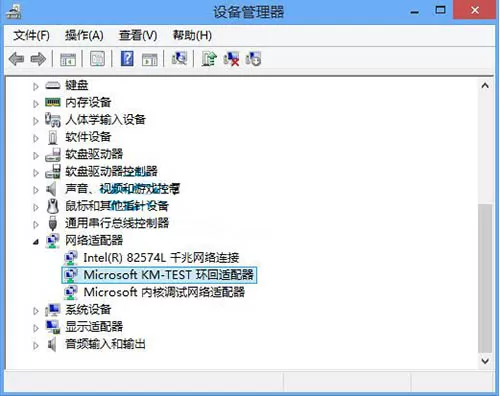Click the 软盘驱动器控制器 controller icon
Viewport: 500px width, 396px height.
pos(53,172)
